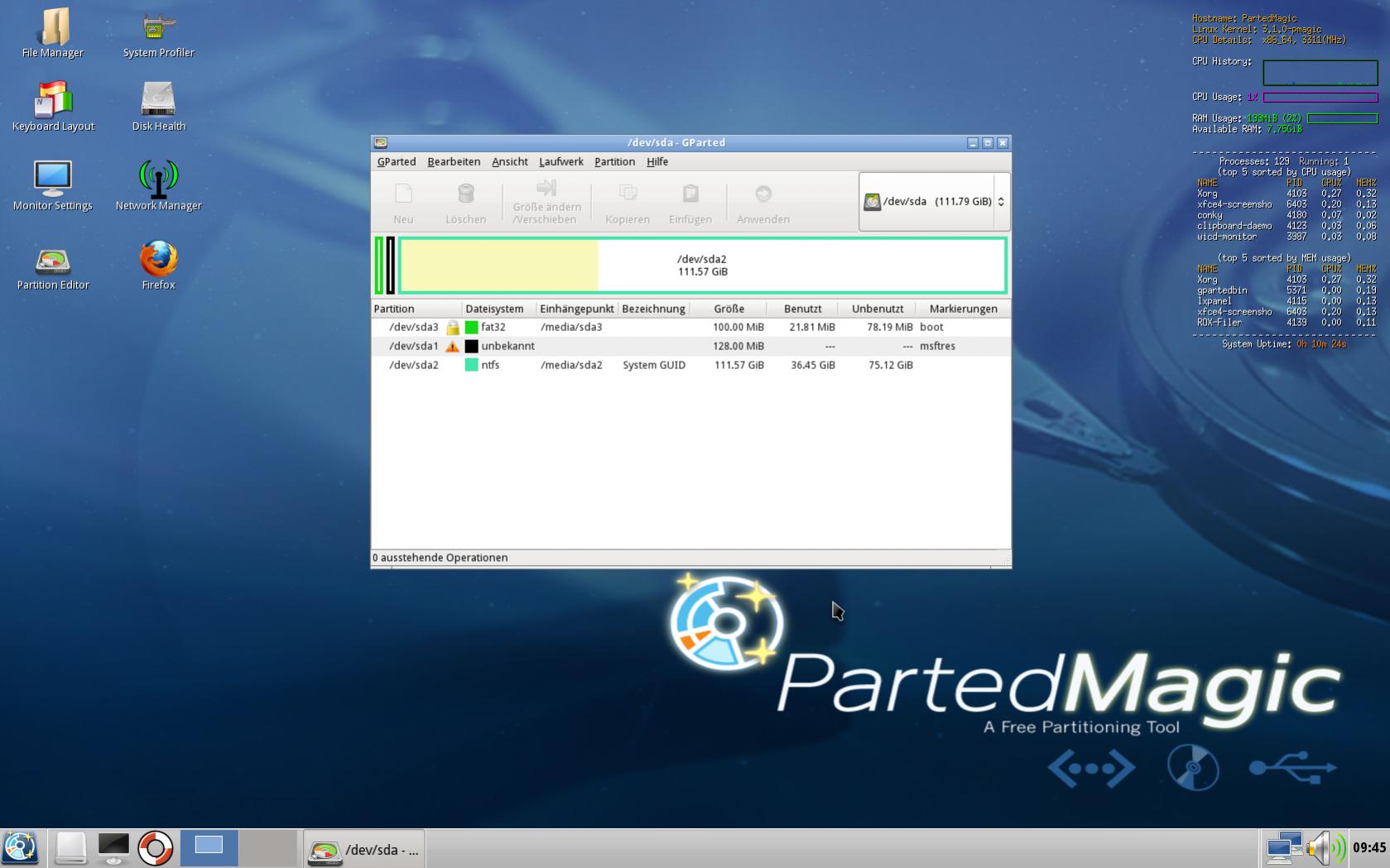This screenshot has width=1390, height=868.
Task: Click the boot flag cell
Action: pyautogui.click(x=931, y=327)
